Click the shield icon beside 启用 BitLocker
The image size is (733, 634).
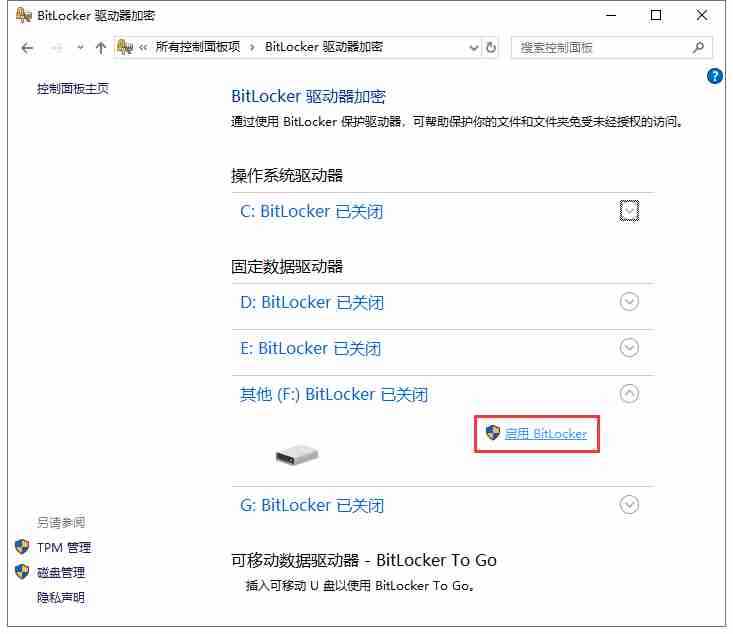[492, 432]
